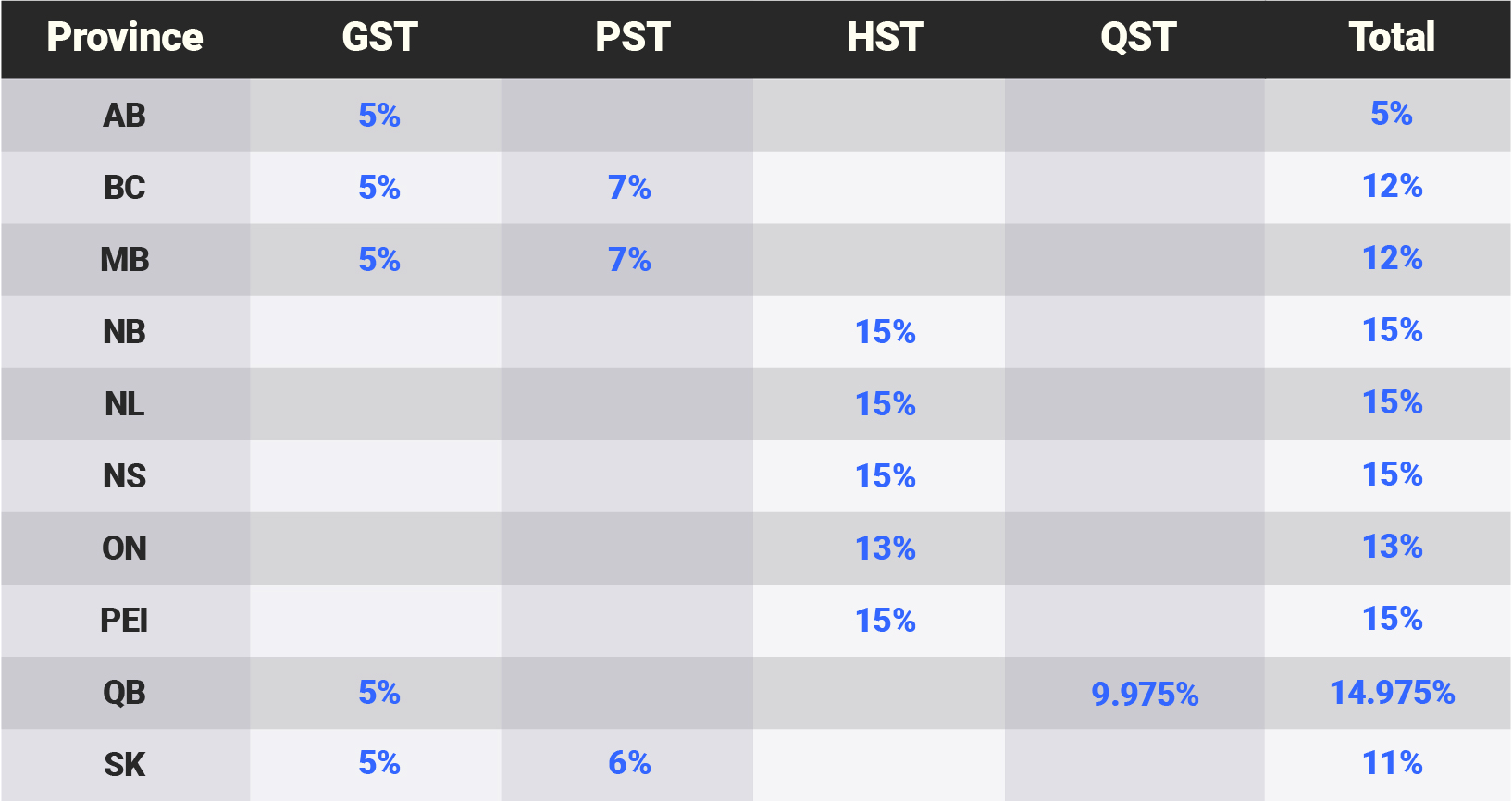Select SK's 11% total value
The image size is (1512, 801).
(x=1392, y=763)
